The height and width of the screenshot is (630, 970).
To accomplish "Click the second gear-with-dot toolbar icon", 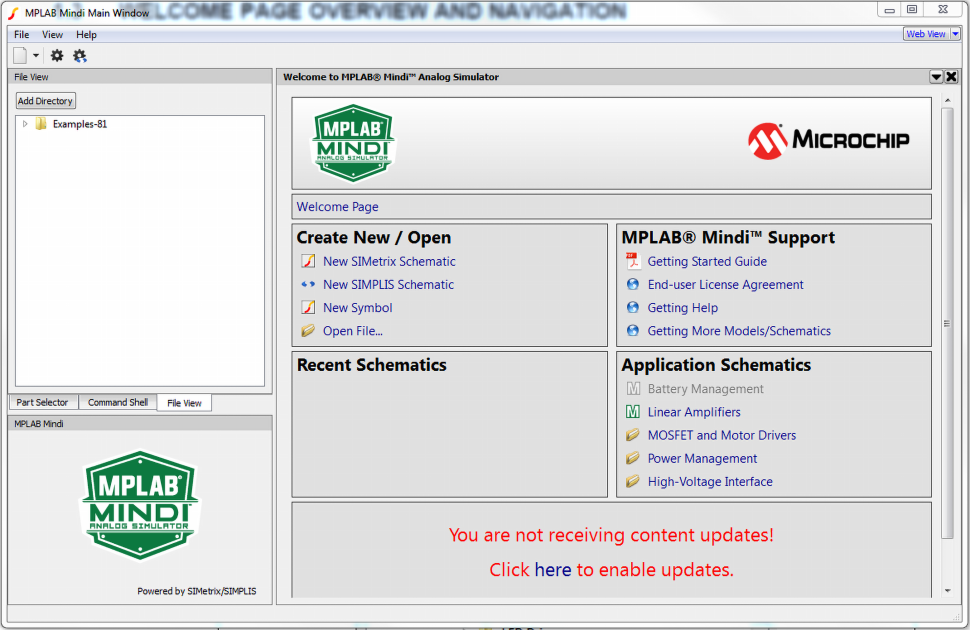I will pyautogui.click(x=80, y=56).
